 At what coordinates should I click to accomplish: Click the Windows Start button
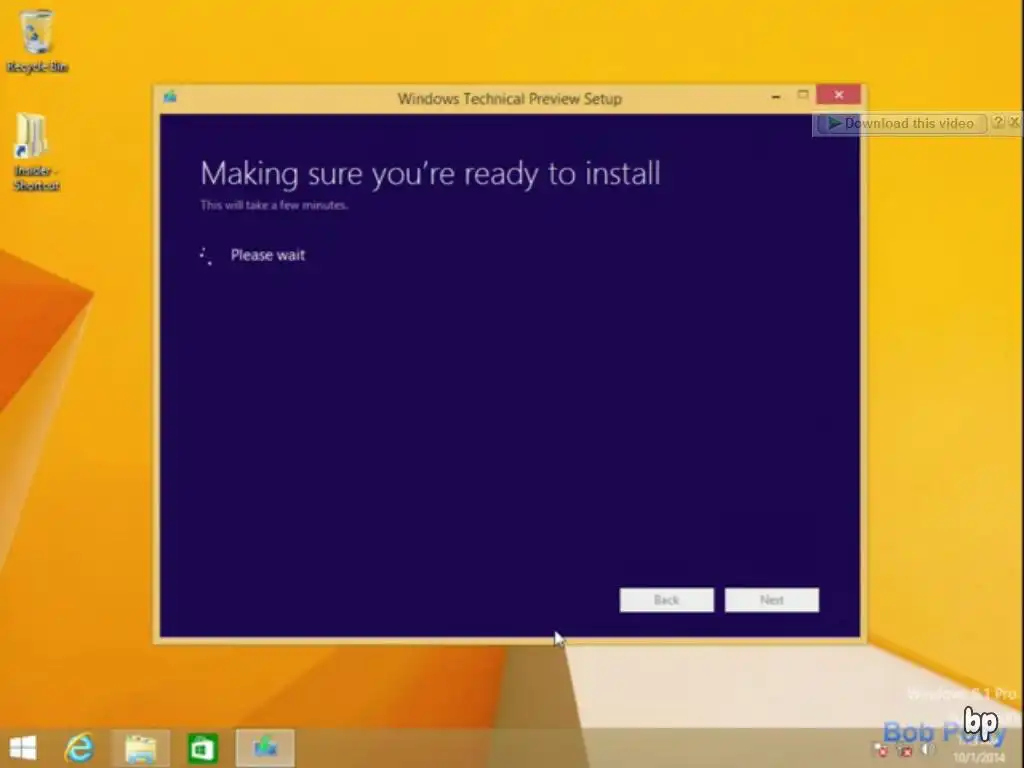click(23, 748)
